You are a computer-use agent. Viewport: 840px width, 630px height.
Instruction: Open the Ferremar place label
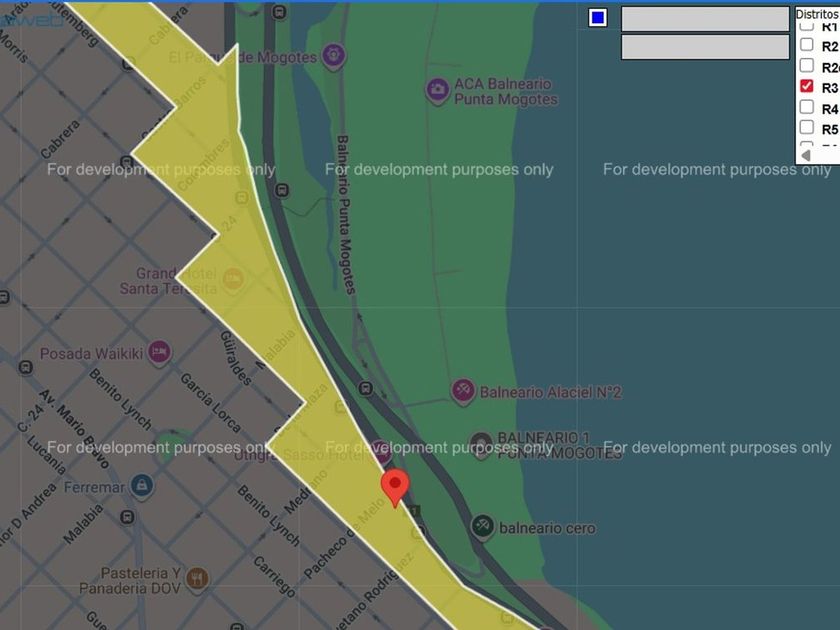[94, 487]
